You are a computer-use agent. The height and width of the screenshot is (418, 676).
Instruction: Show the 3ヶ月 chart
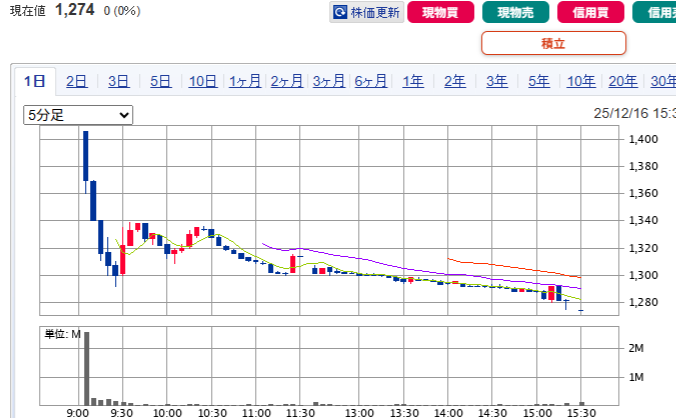tap(329, 82)
